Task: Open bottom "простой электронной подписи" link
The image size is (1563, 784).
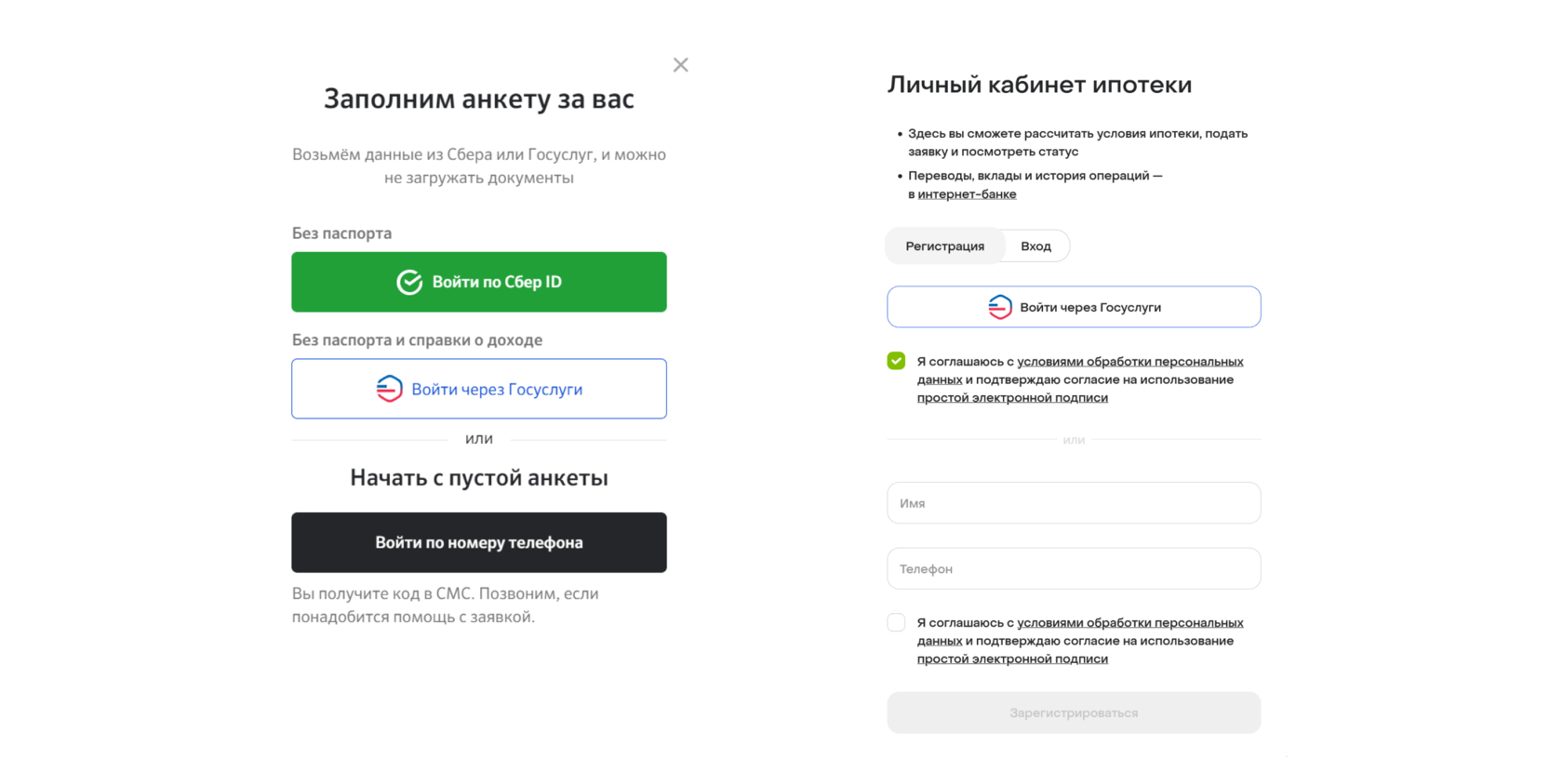Action: (1012, 659)
